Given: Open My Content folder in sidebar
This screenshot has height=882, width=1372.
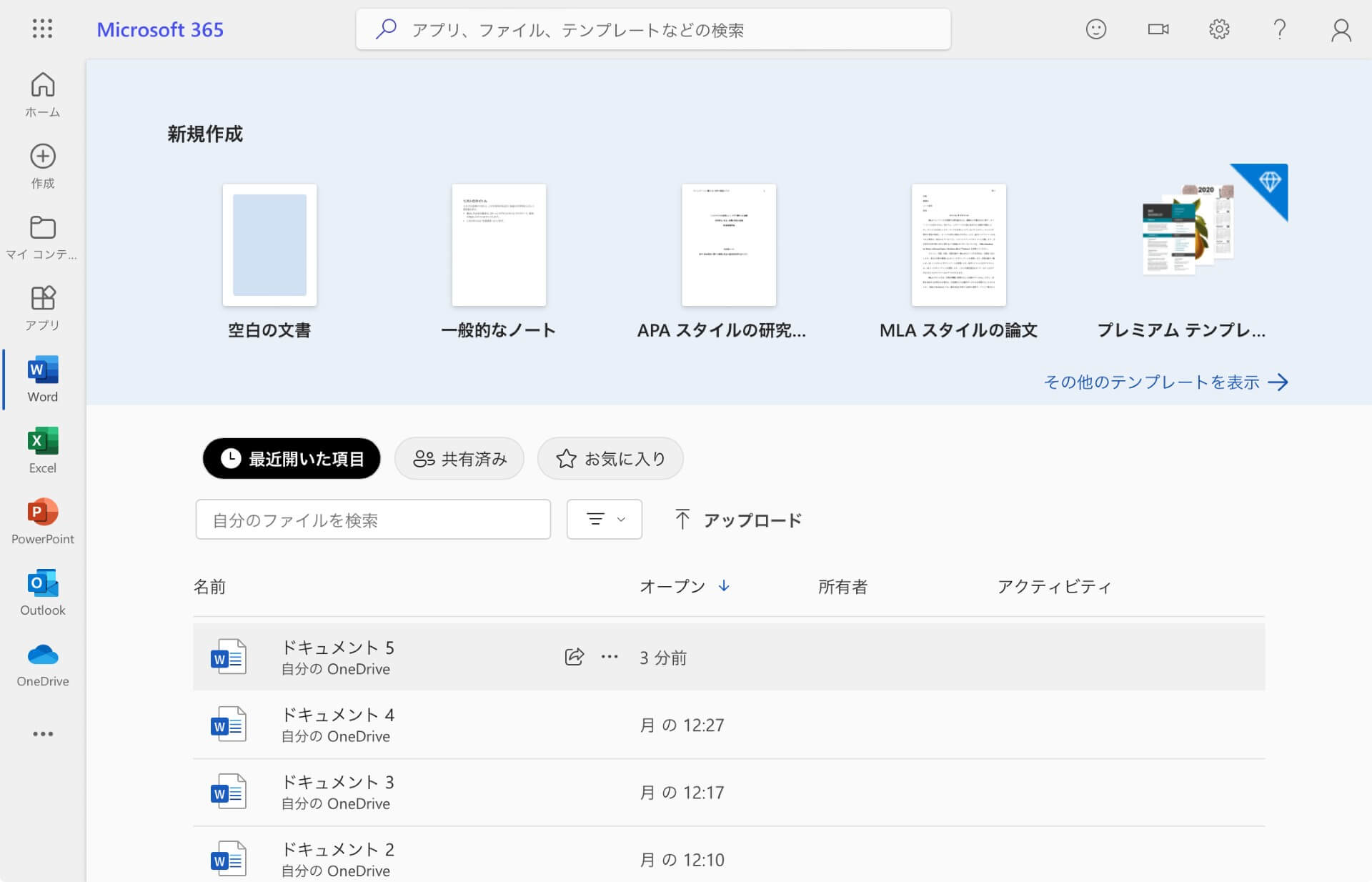Looking at the screenshot, I should 43,238.
